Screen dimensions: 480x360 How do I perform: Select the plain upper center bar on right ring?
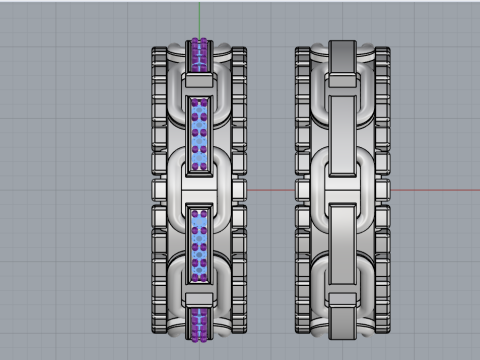pos(342,136)
